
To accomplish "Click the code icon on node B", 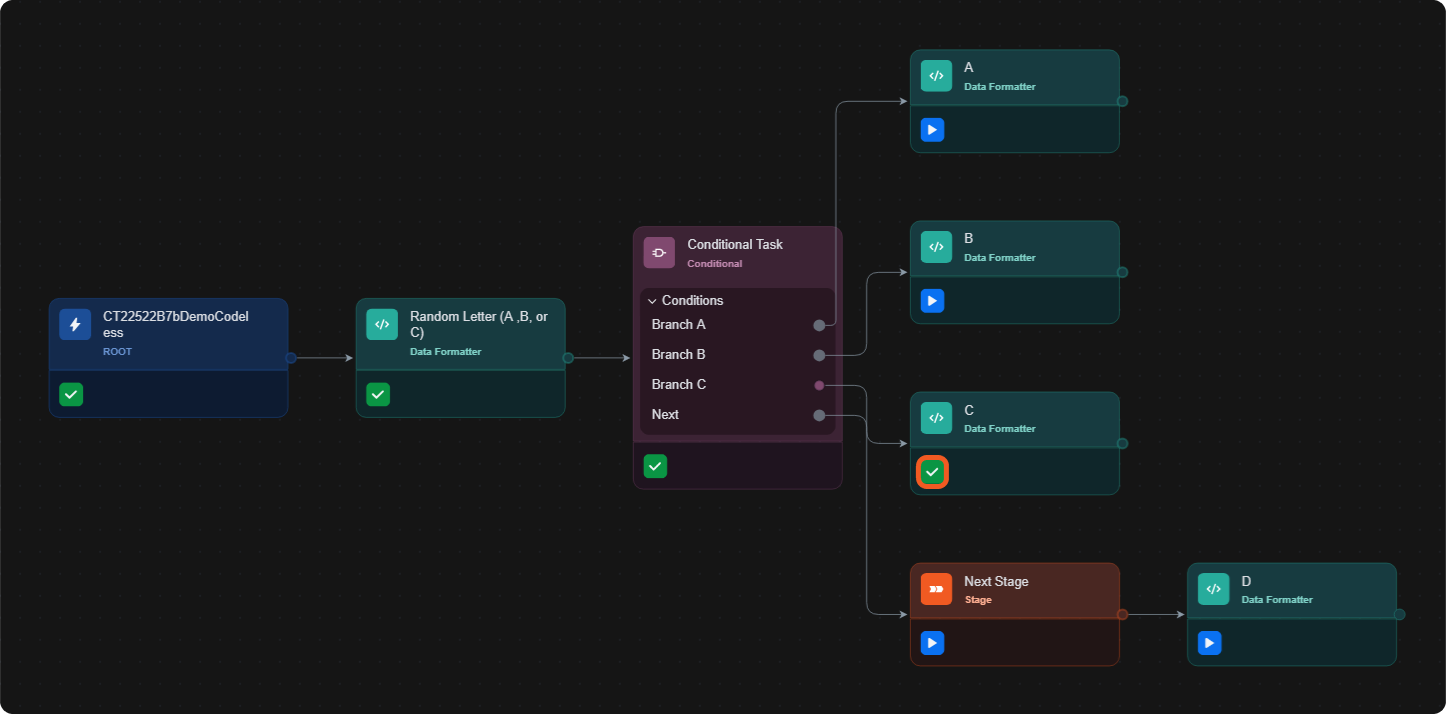I will point(936,246).
